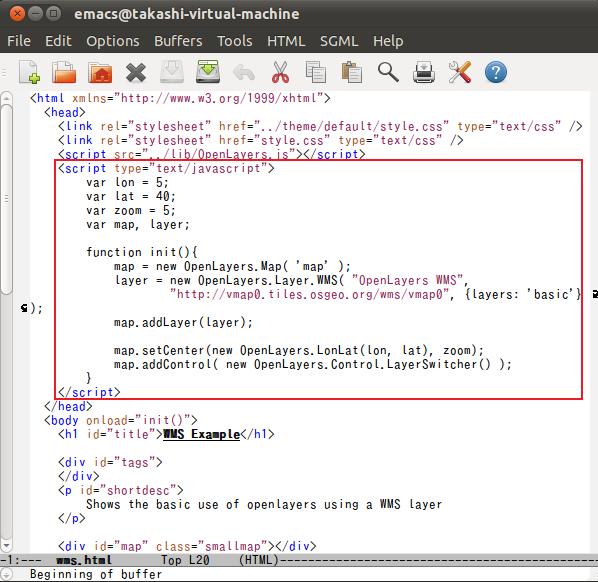Open the SGML menu
598x582 pixels.
pyautogui.click(x=339, y=41)
